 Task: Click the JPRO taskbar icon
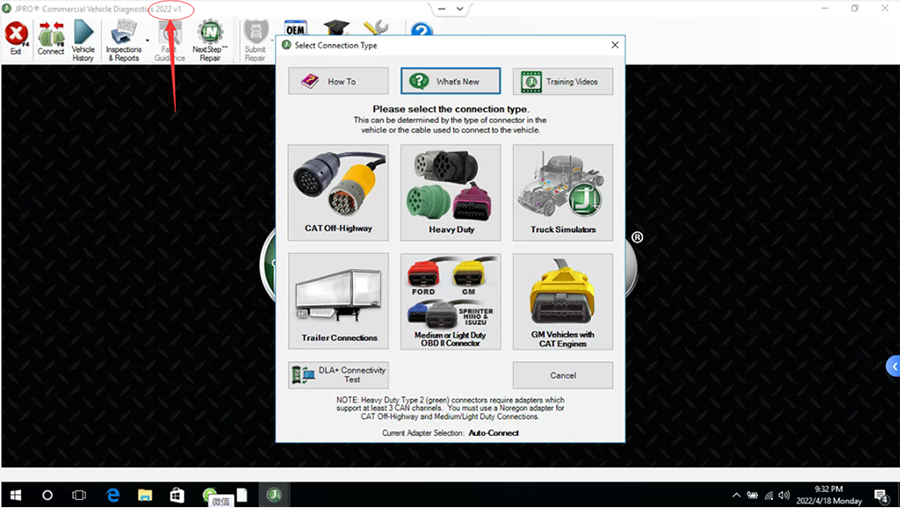point(274,495)
